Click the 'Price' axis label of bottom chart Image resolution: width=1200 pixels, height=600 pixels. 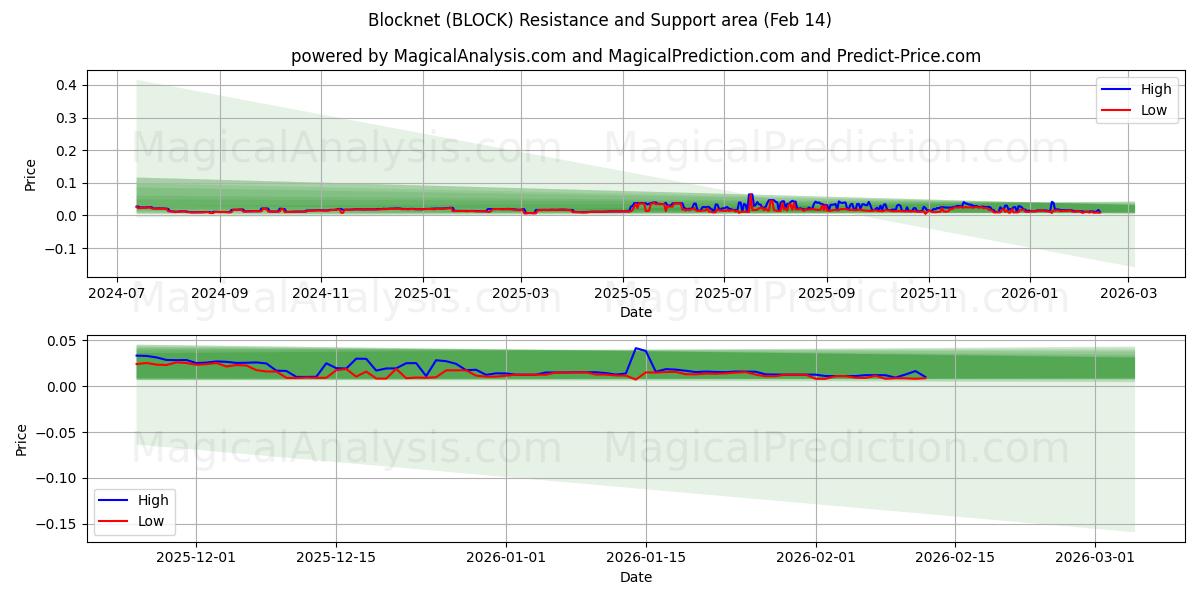[22, 439]
